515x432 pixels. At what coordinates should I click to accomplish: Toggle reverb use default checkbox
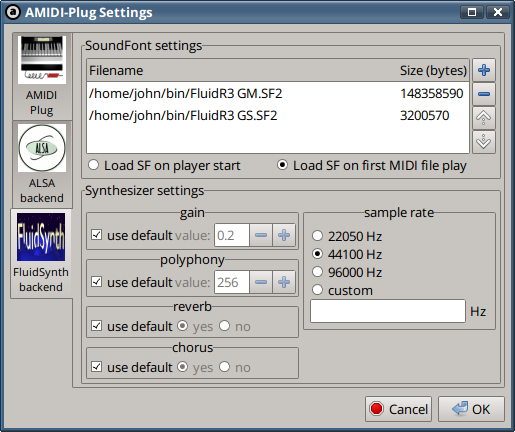point(97,326)
